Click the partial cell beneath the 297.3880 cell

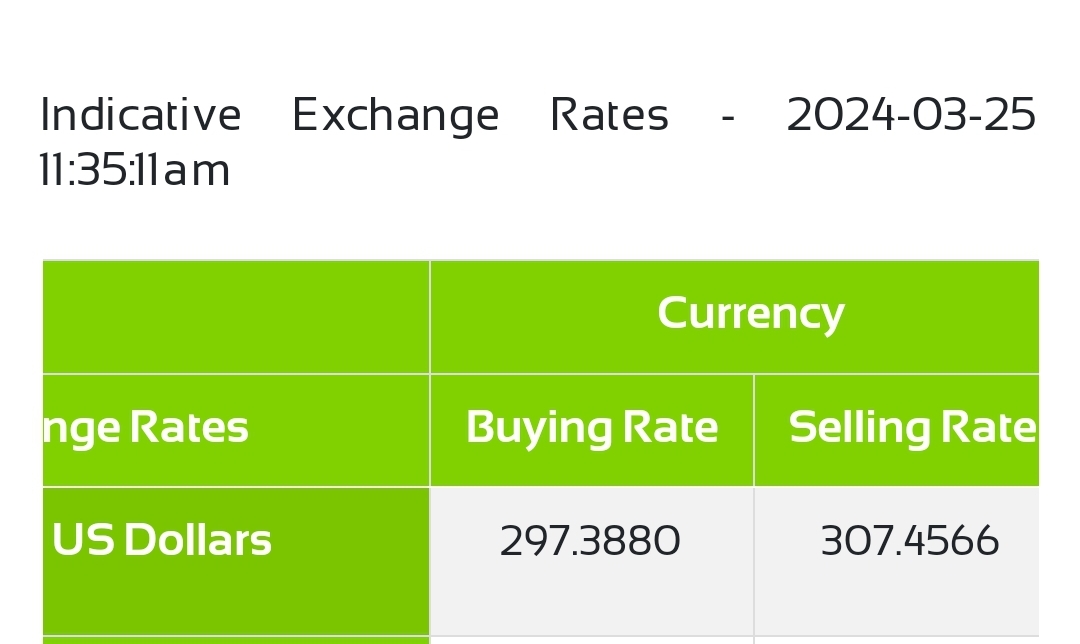(x=592, y=641)
